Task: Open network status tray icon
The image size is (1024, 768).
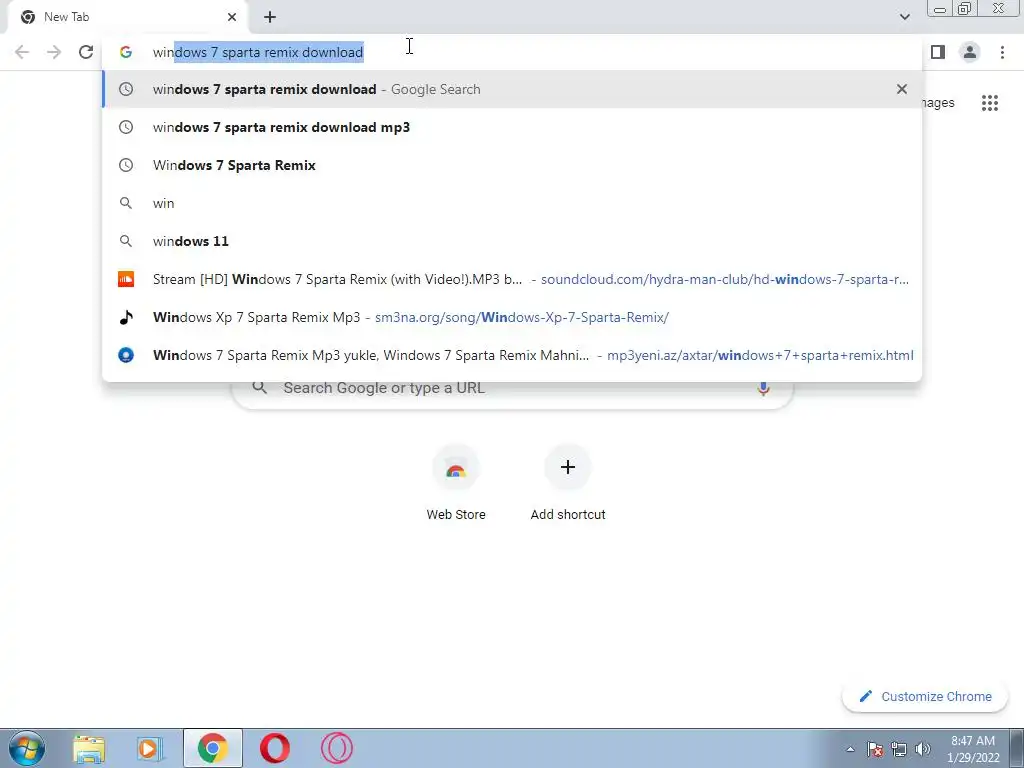Action: pos(899,749)
